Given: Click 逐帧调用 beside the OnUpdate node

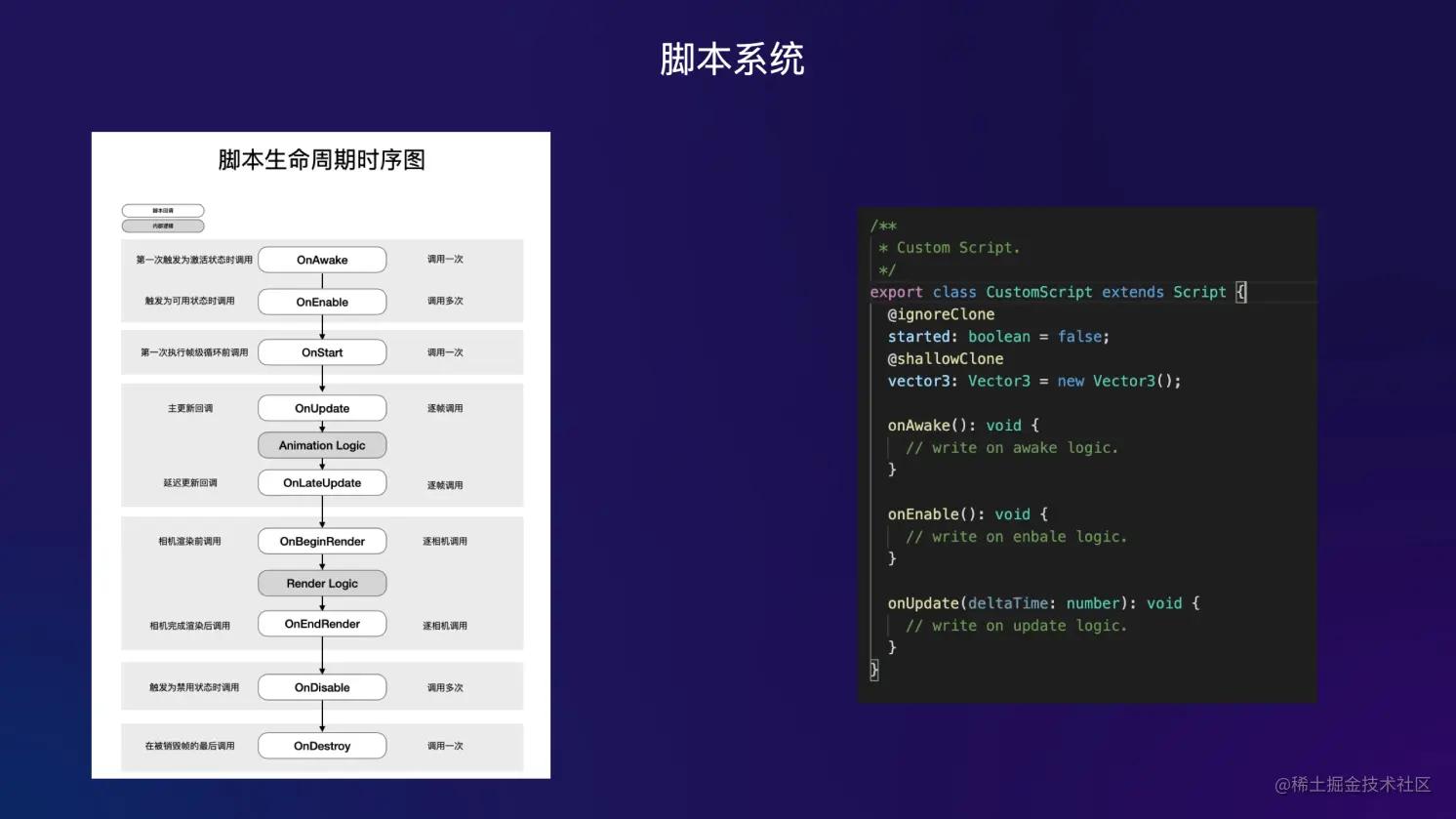Looking at the screenshot, I should (445, 408).
